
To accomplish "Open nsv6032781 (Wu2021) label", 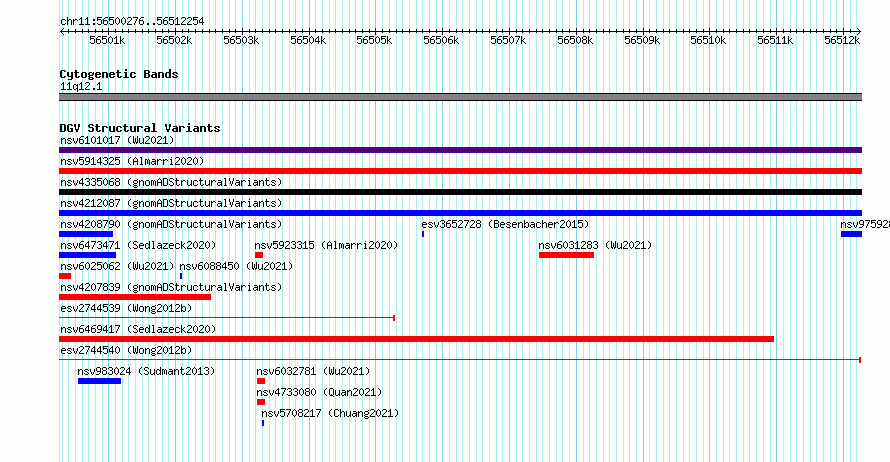I will point(313,371).
